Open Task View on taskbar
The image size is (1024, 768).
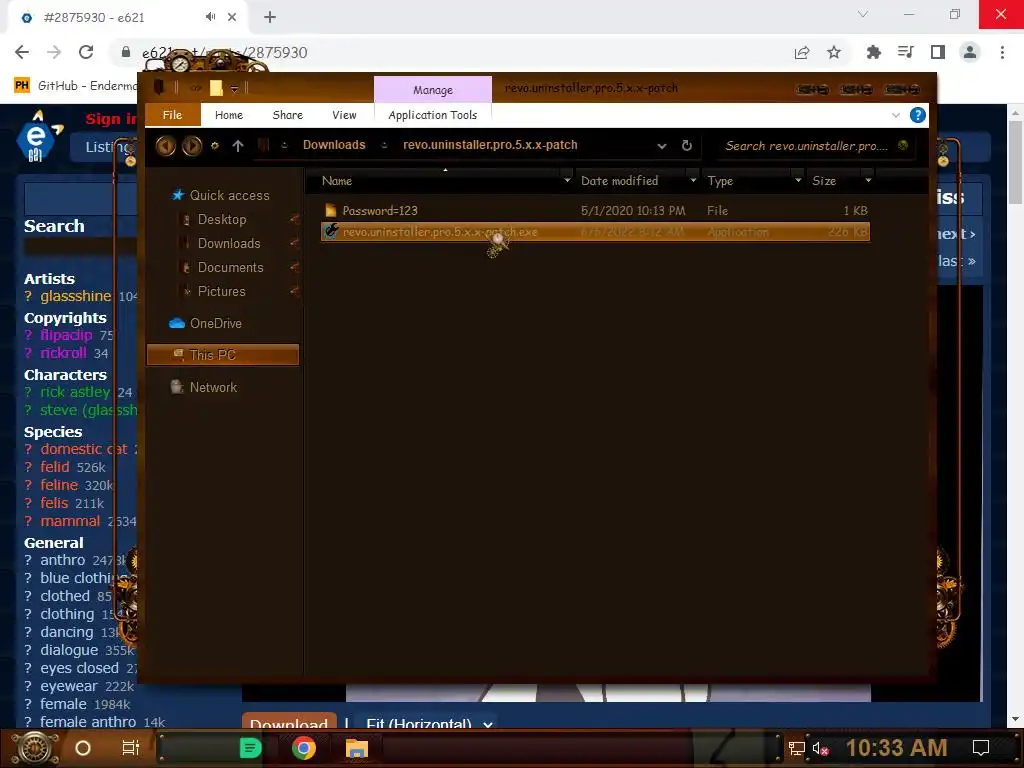tap(131, 748)
